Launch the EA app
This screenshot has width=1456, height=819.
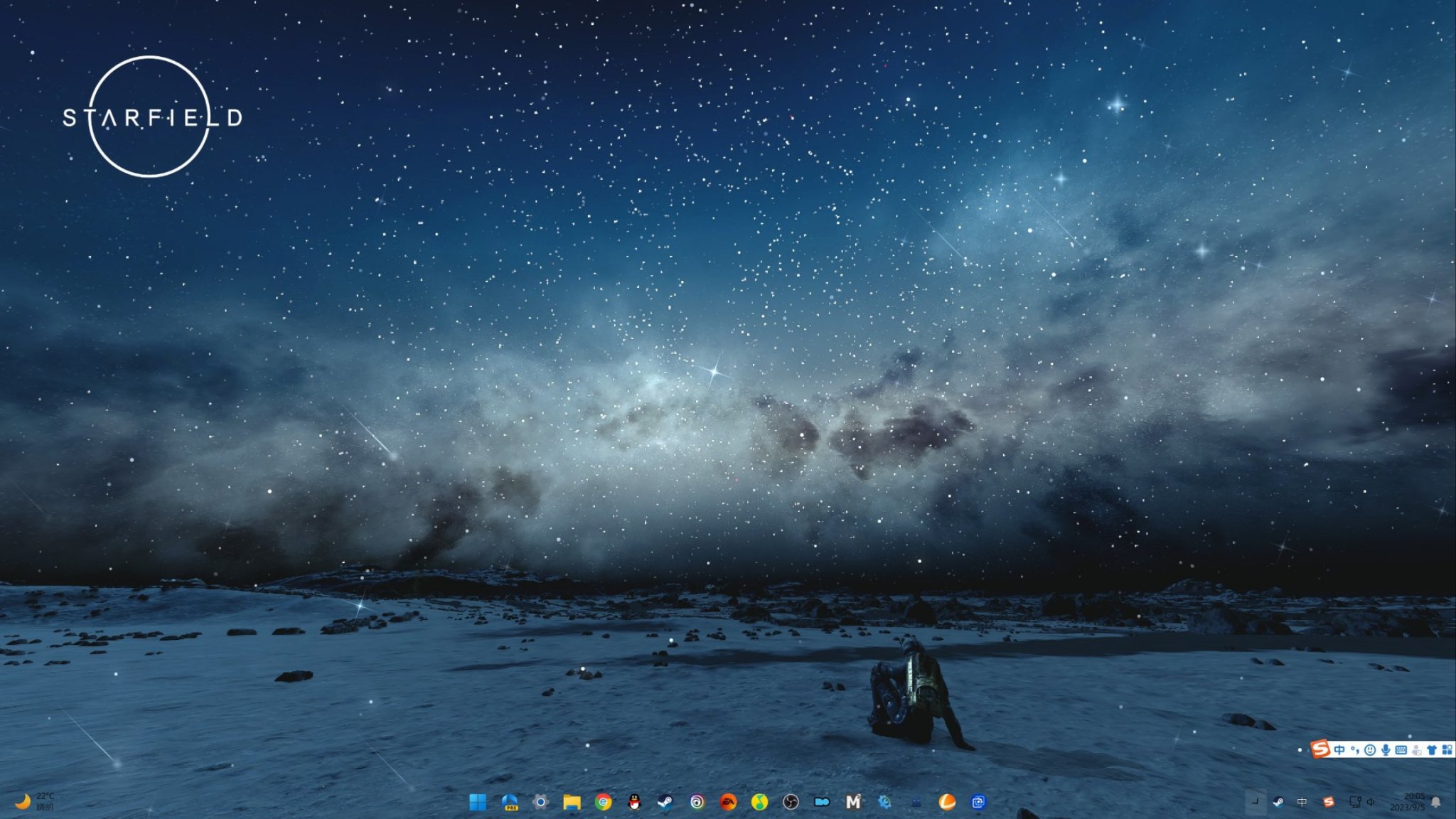point(728,802)
